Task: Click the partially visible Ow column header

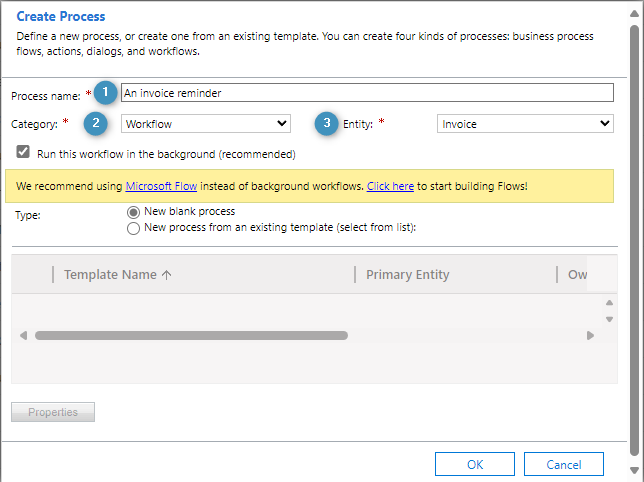Action: tap(577, 274)
